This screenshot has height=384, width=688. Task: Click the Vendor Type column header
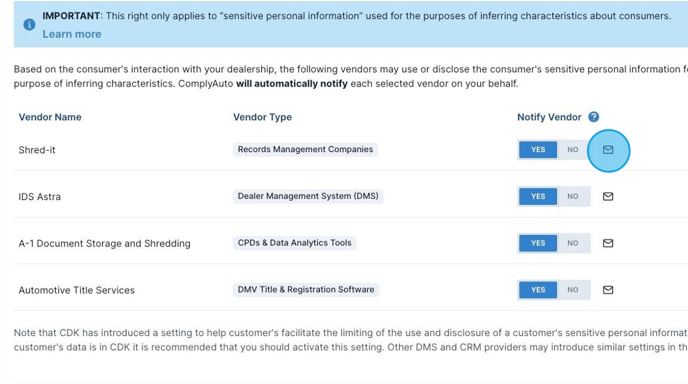pyautogui.click(x=262, y=117)
